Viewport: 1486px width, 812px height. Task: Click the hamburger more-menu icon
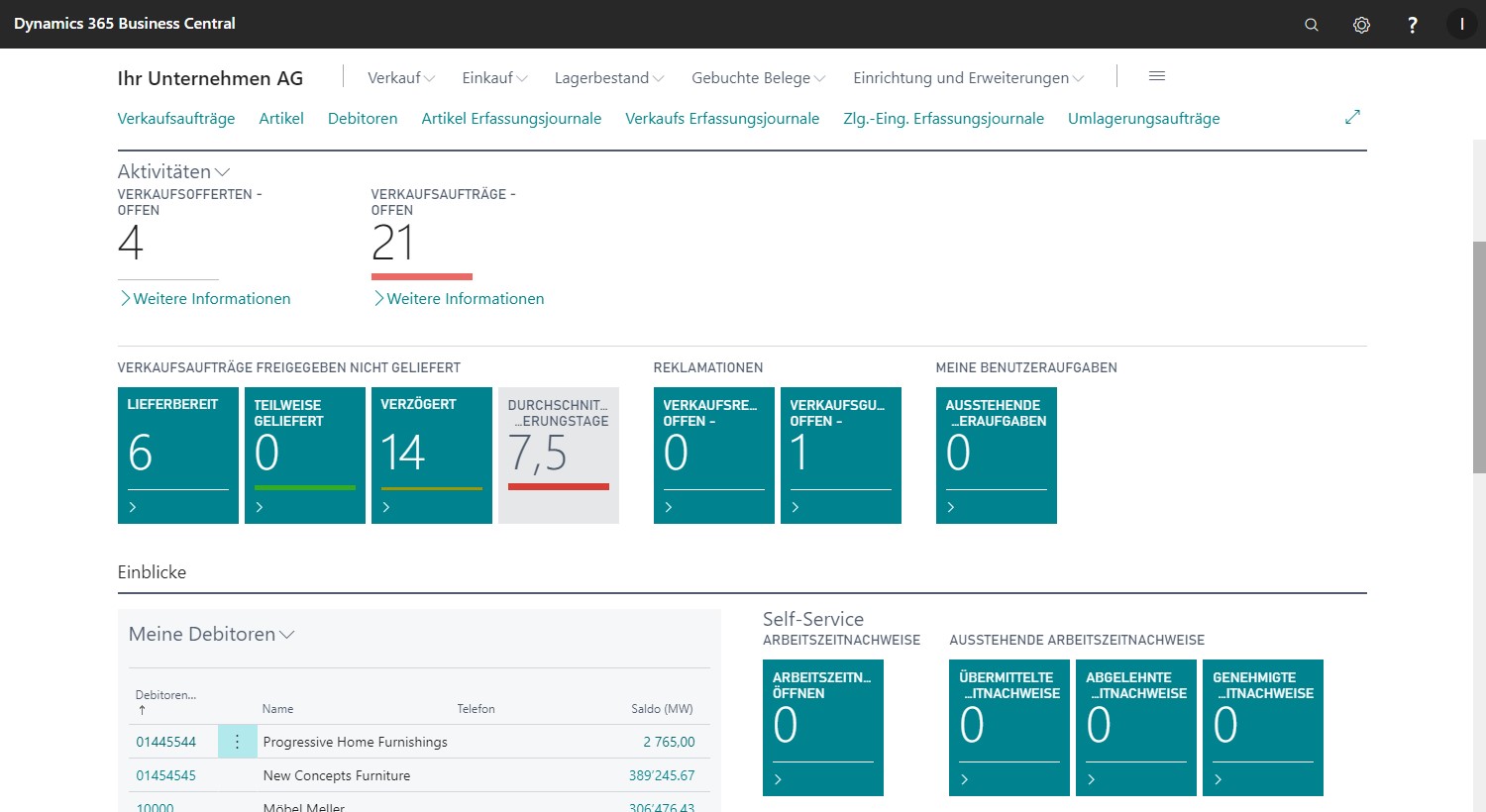(1156, 76)
